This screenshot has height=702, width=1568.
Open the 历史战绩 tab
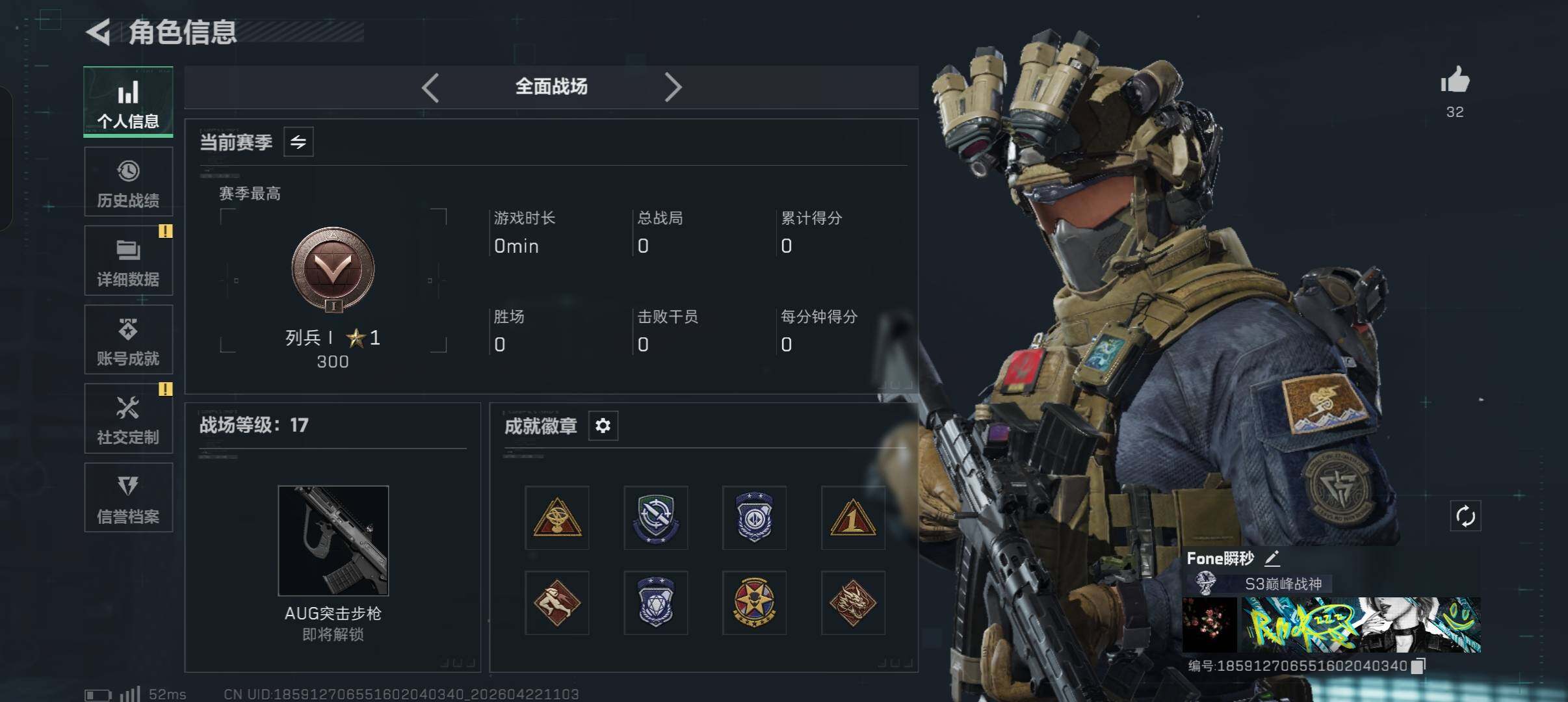click(x=129, y=182)
